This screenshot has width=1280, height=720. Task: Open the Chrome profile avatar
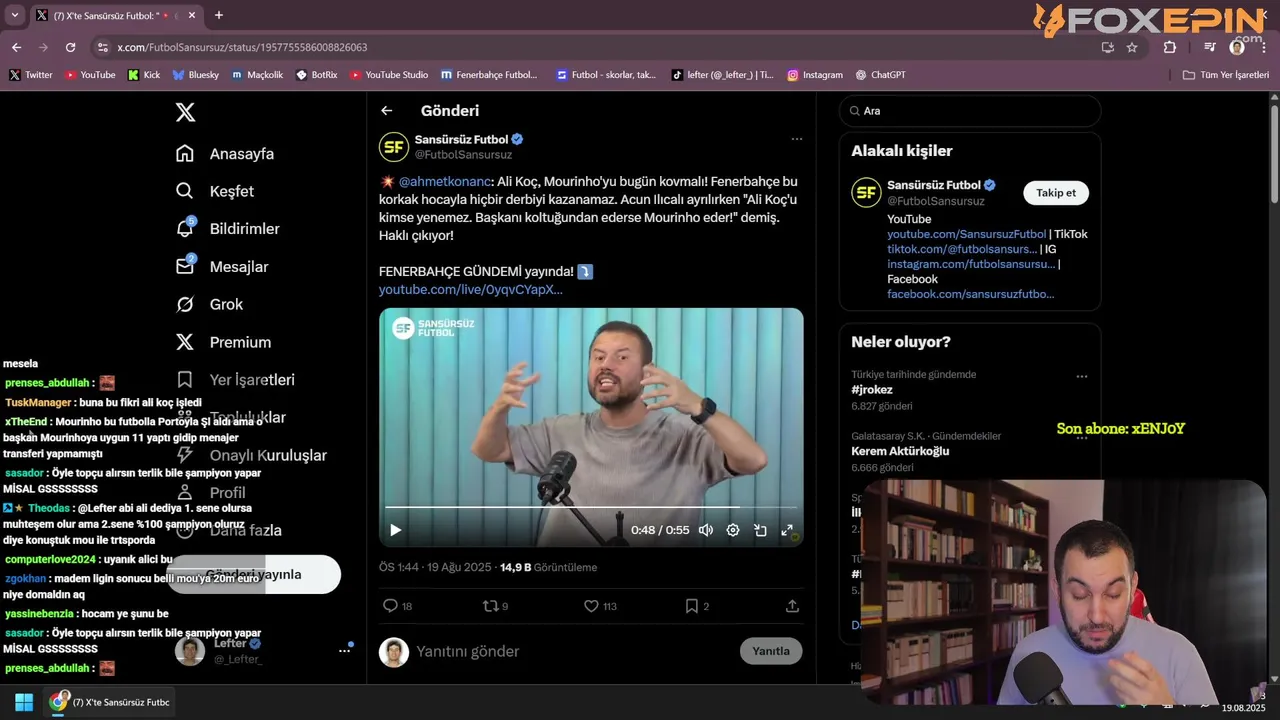click(x=1237, y=47)
